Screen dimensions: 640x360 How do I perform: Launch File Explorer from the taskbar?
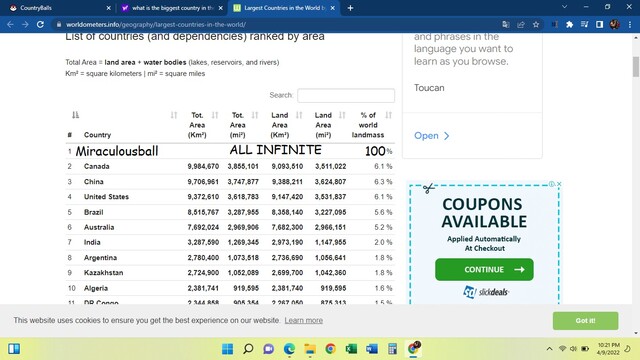click(310, 349)
